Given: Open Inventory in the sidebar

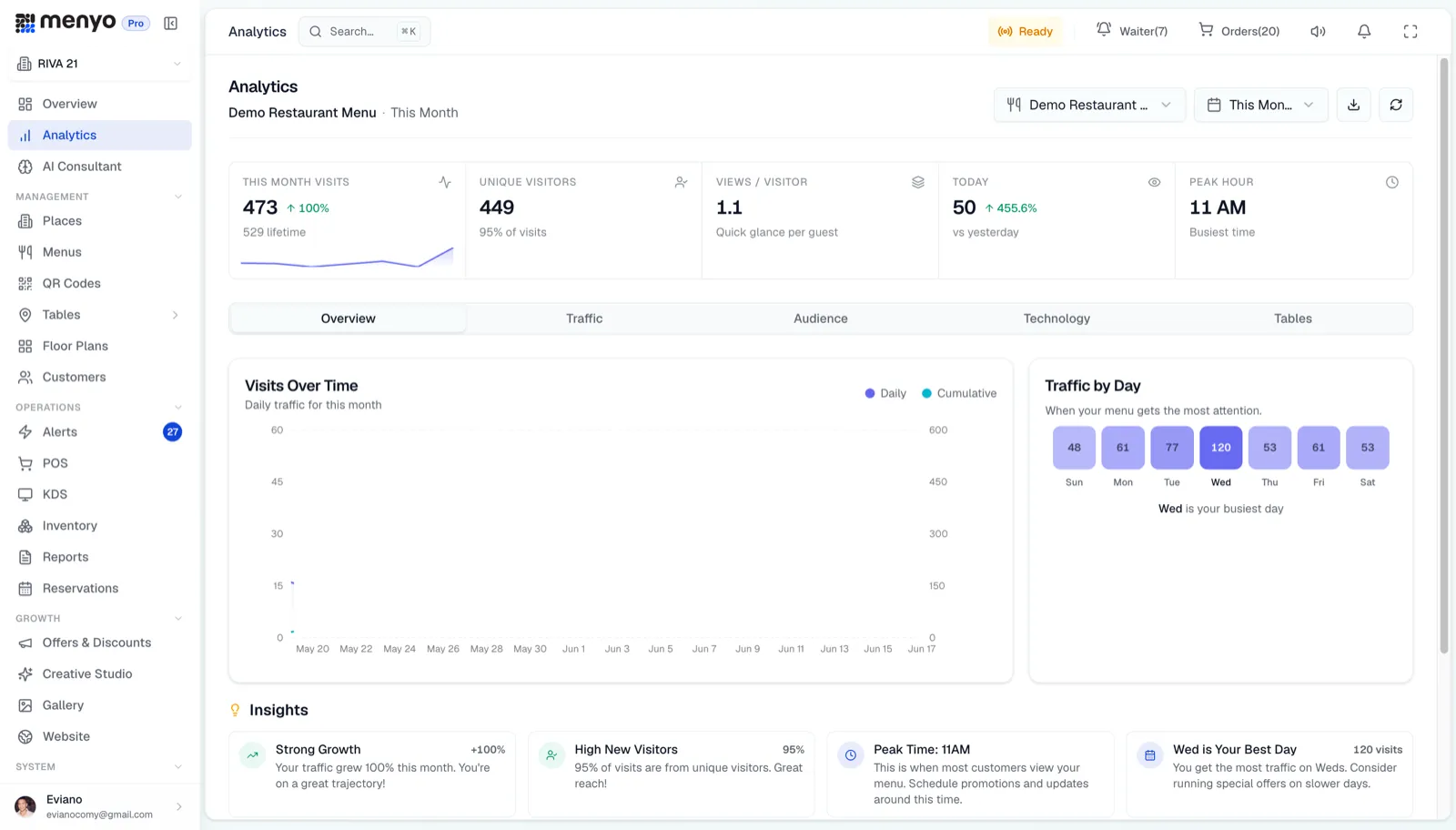Looking at the screenshot, I should [x=100, y=526].
